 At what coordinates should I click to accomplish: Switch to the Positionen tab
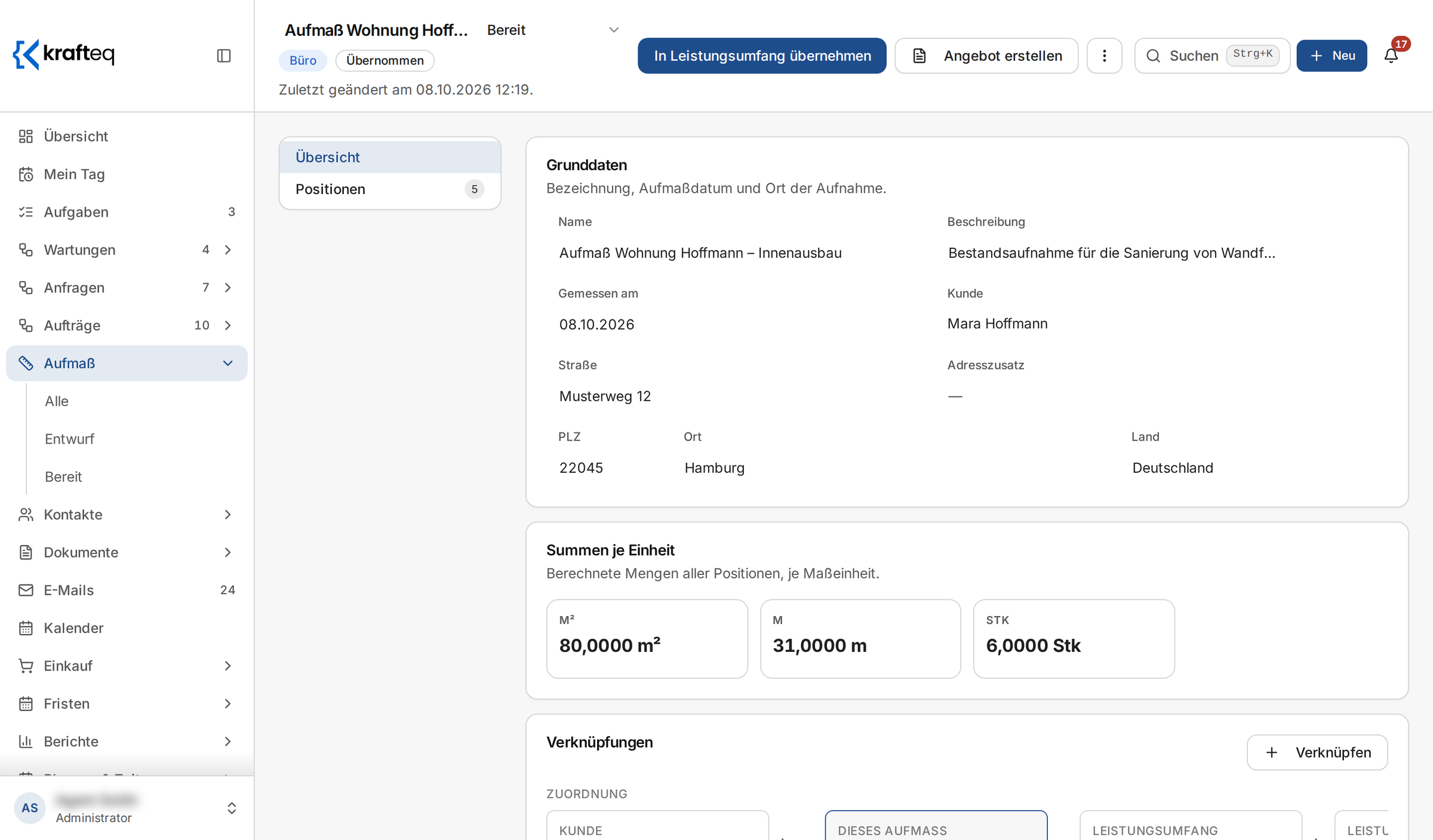click(x=389, y=189)
